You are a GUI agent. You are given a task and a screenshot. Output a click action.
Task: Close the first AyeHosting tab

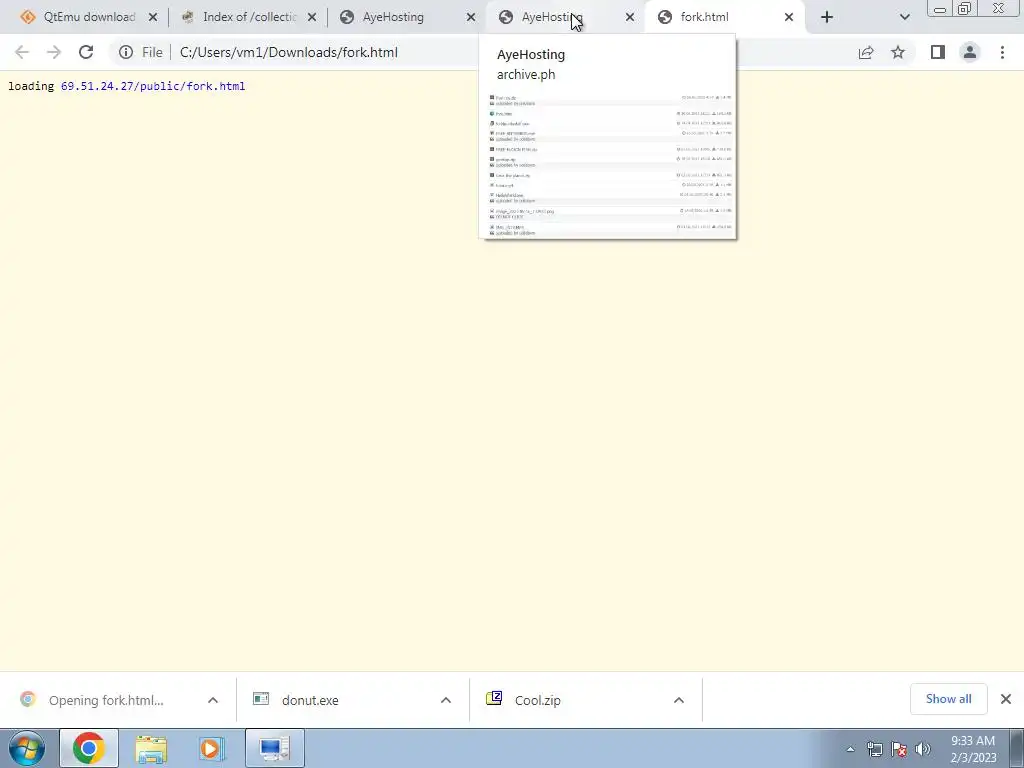tap(471, 18)
